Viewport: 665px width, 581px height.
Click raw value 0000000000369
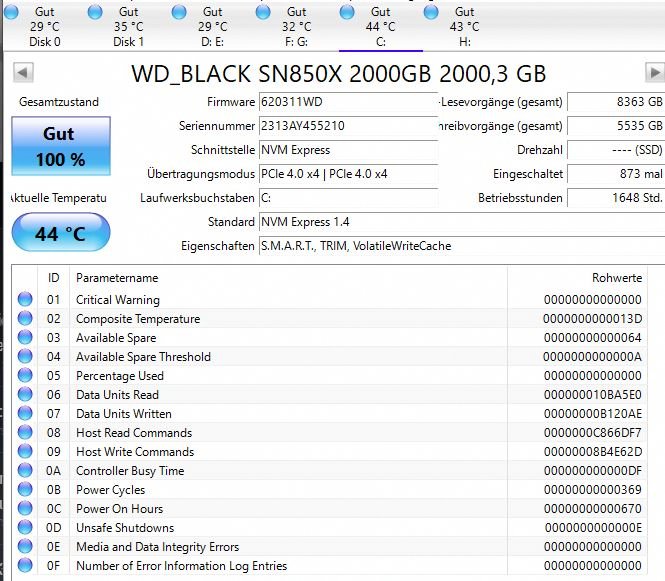592,490
